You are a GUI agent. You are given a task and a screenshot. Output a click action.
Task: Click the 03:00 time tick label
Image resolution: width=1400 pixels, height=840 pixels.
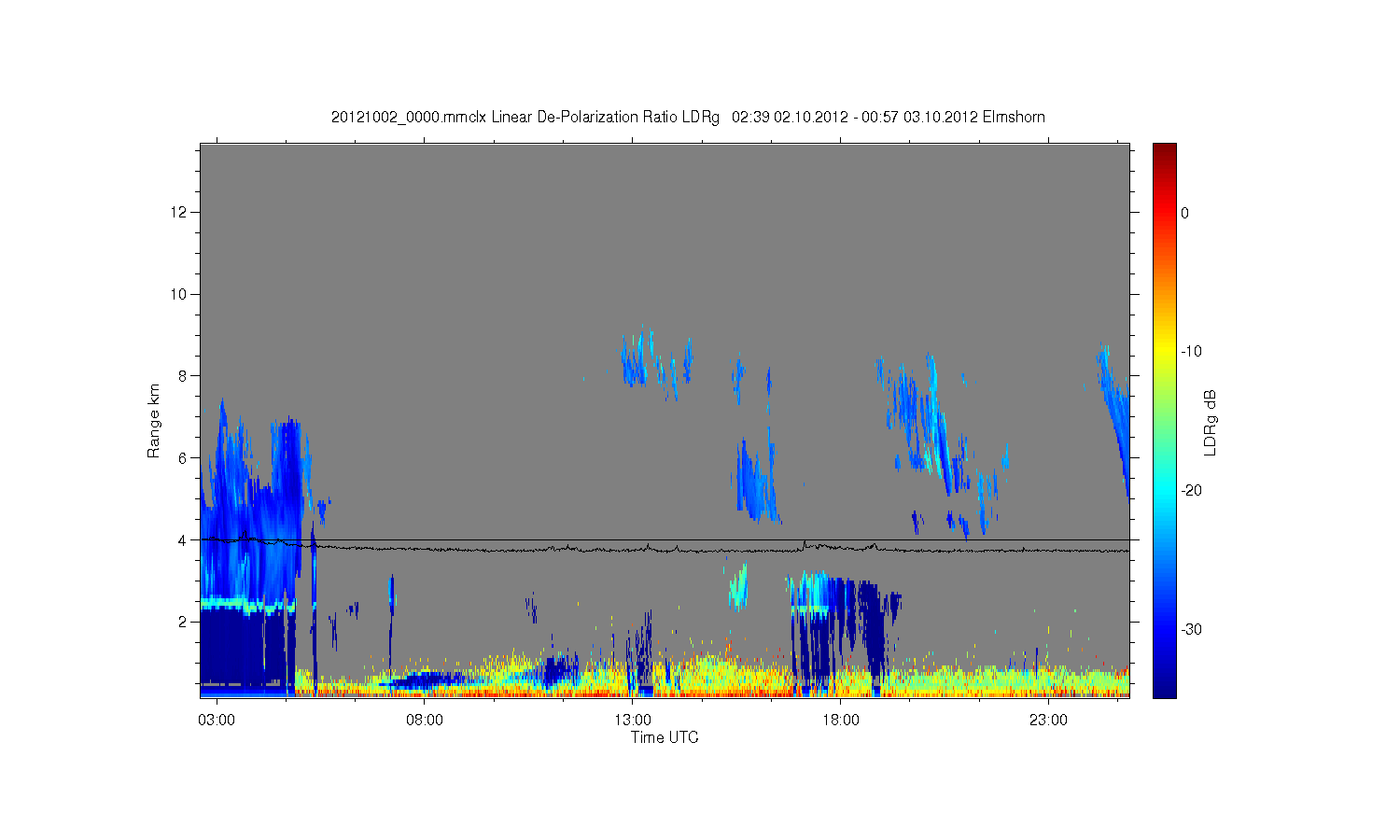point(217,720)
